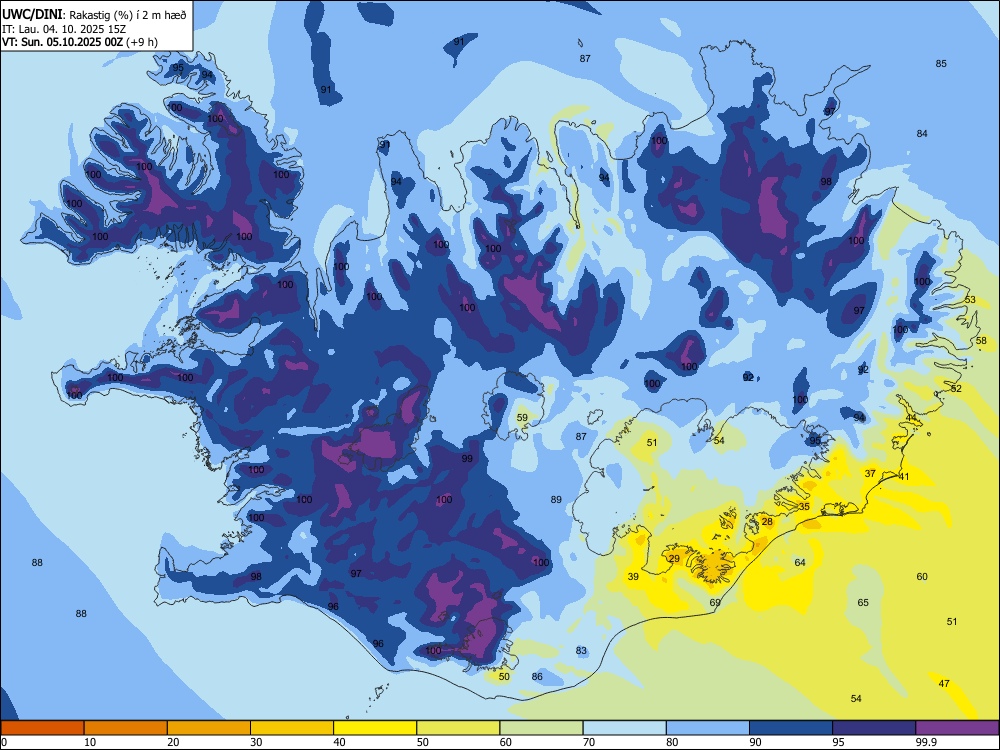1000x750 pixels.
Task: Click the legend tick label '70'
Action: point(589,742)
